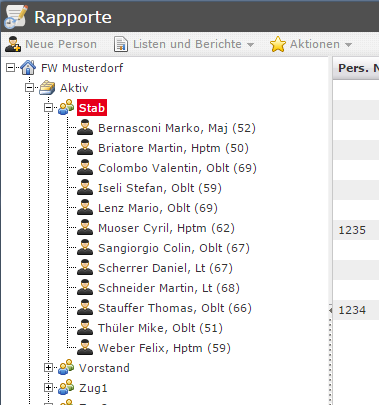The width and height of the screenshot is (379, 405).
Task: Select Schneider Martin, Lt (68)
Action: (x=169, y=288)
